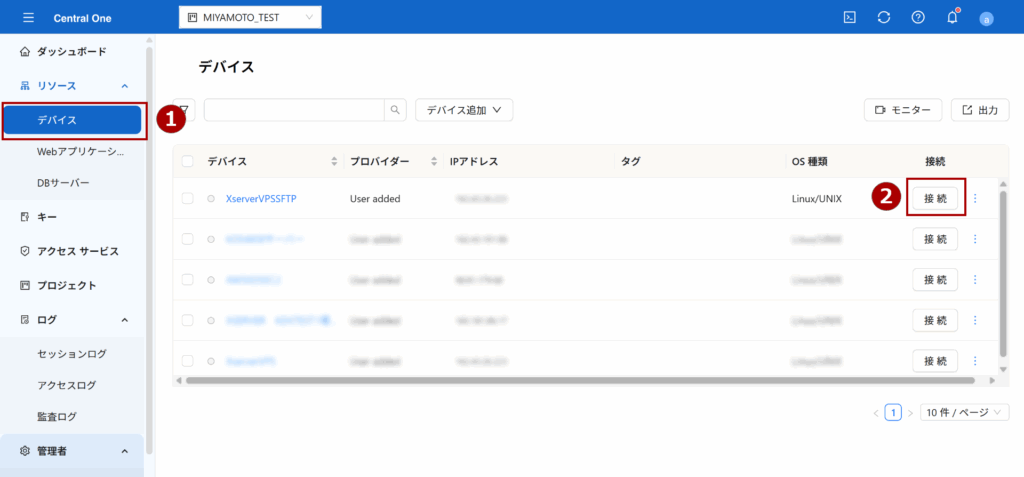
Task: Check the second device row checkbox
Action: 188,239
